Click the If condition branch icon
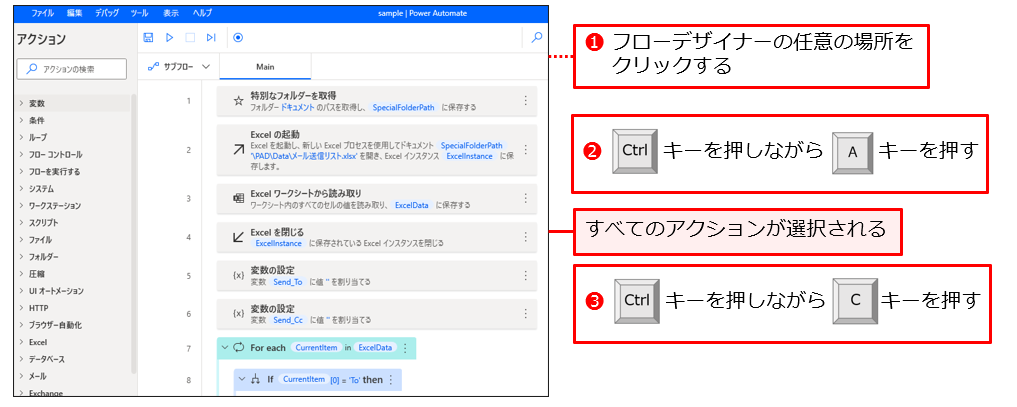The width and height of the screenshot is (1017, 407). (x=256, y=379)
